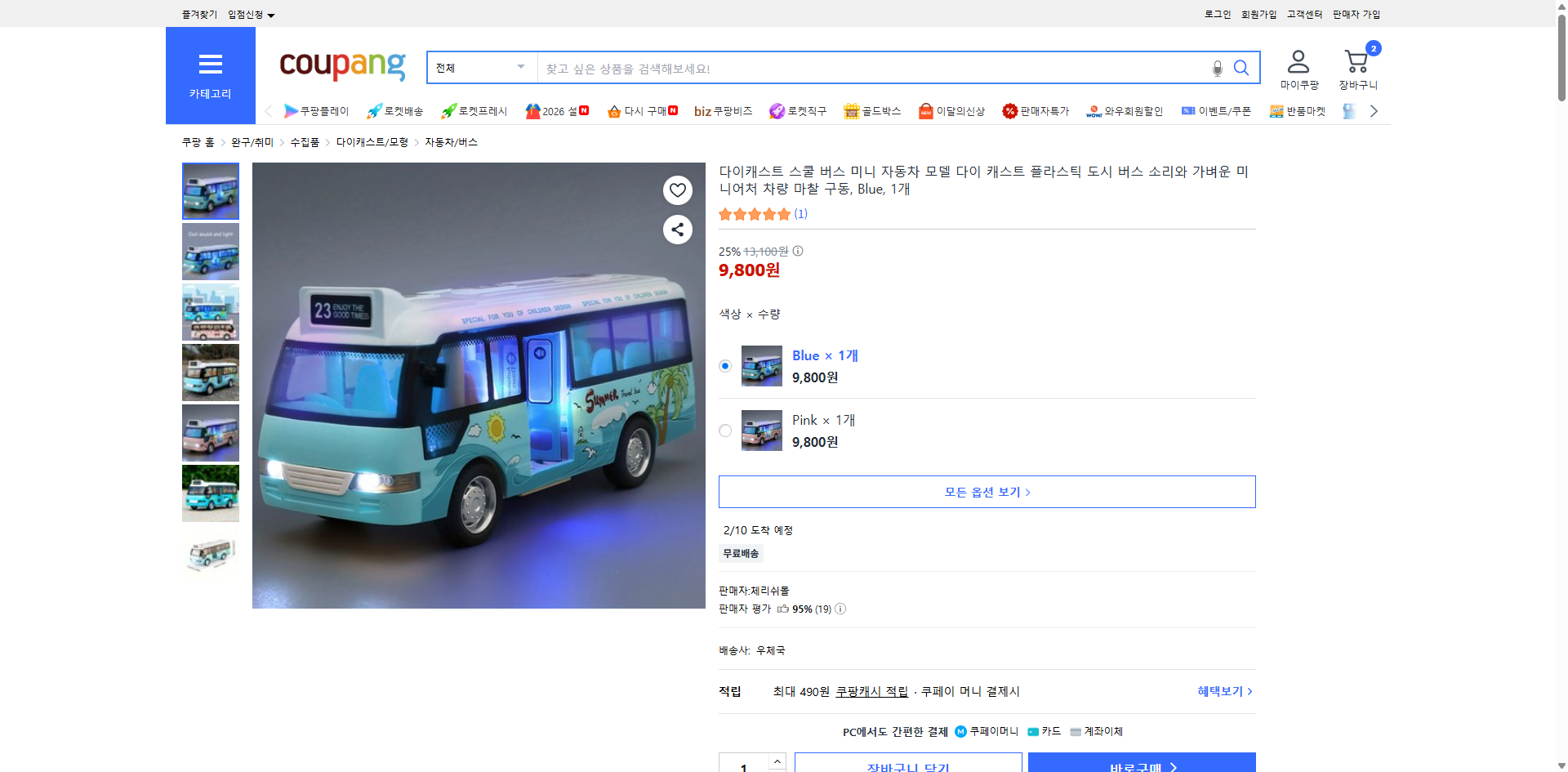Click the 모든 옵션 보기 button
Image resolution: width=1568 pixels, height=772 pixels.
987,491
